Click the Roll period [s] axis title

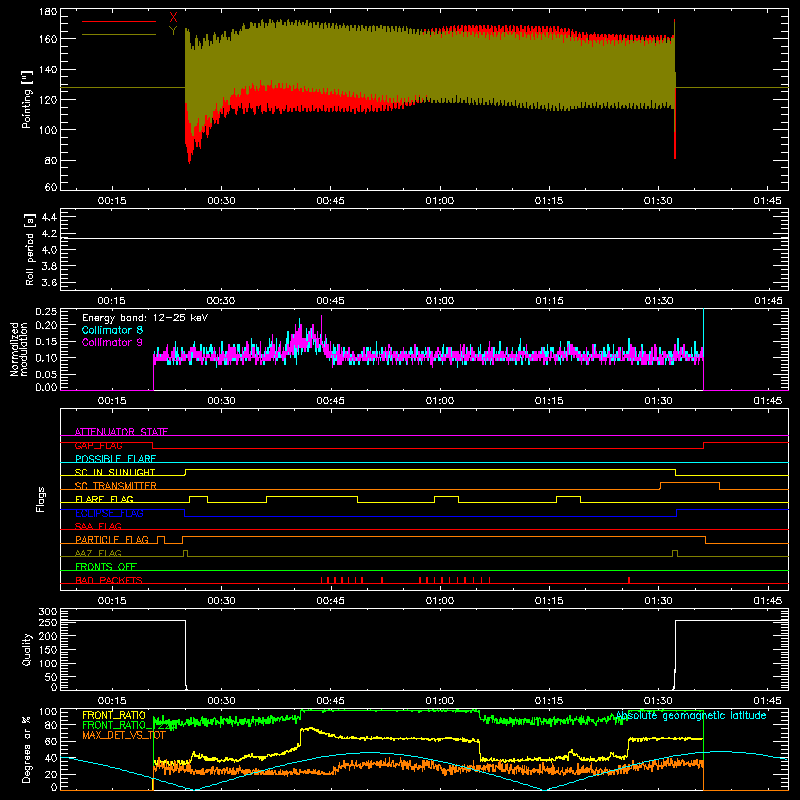point(30,249)
